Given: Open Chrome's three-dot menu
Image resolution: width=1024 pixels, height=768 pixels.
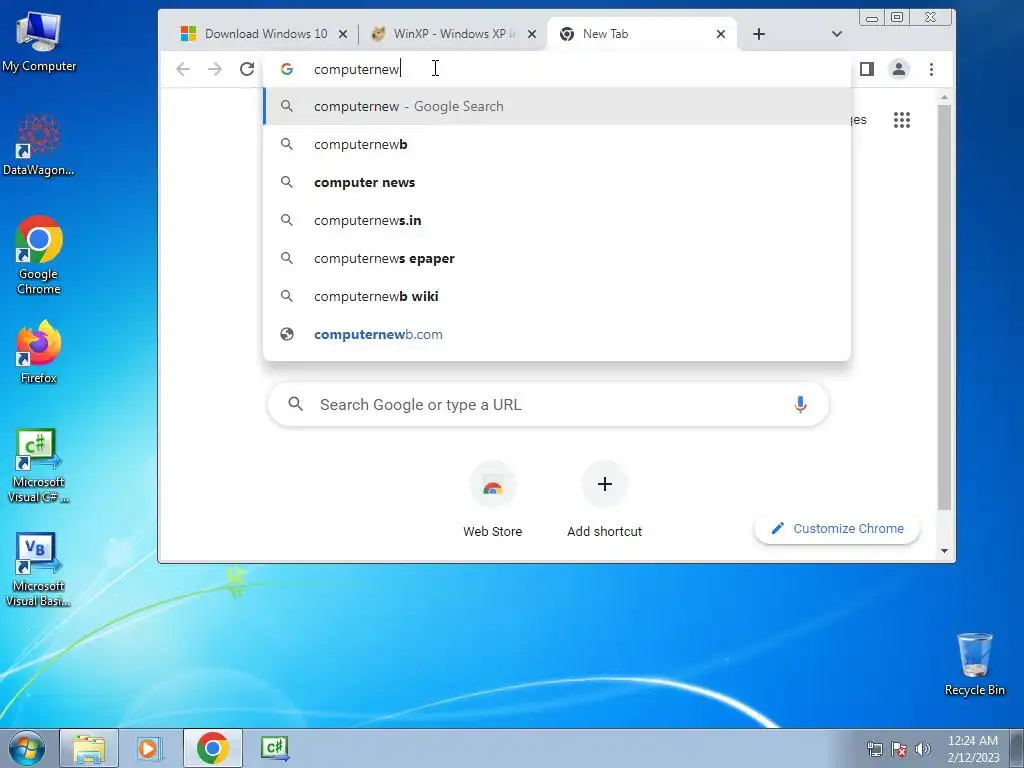Looking at the screenshot, I should pyautogui.click(x=931, y=69).
